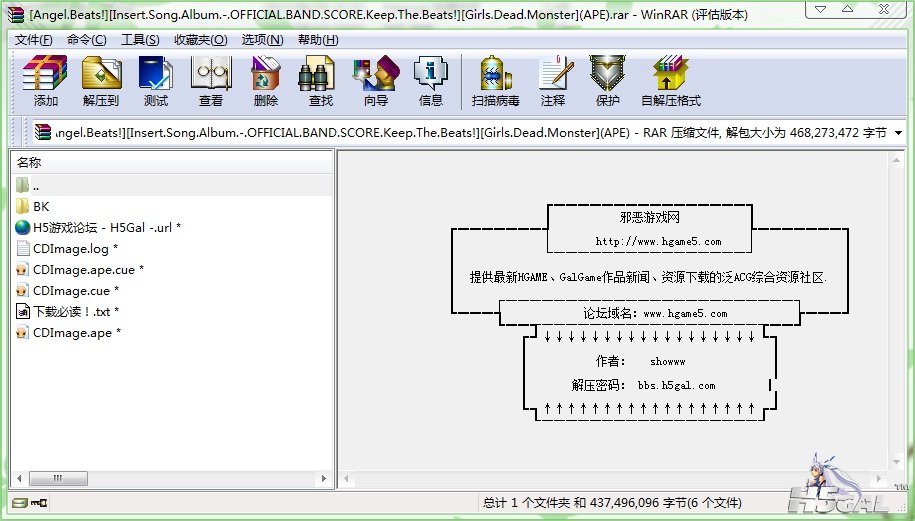Click the 添加 (Add) toolbar icon
This screenshot has height=521, width=915.
tap(45, 81)
